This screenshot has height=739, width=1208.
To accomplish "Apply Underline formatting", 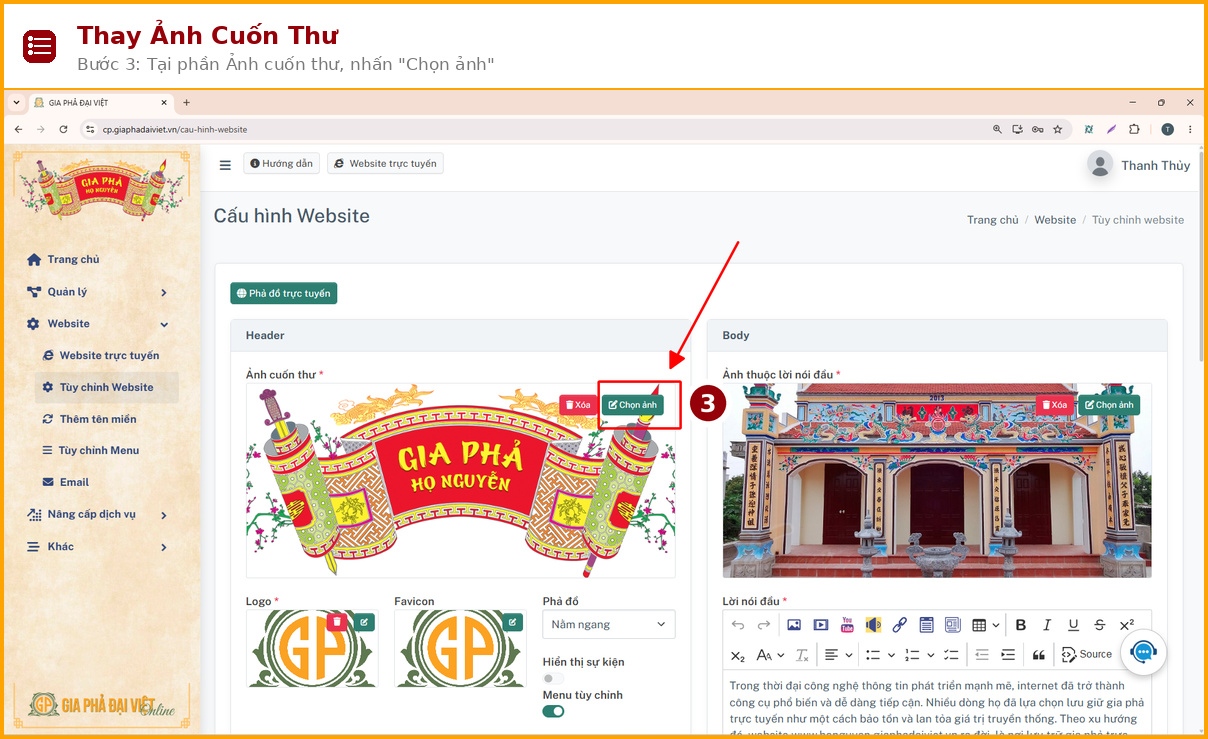I will click(x=1073, y=625).
